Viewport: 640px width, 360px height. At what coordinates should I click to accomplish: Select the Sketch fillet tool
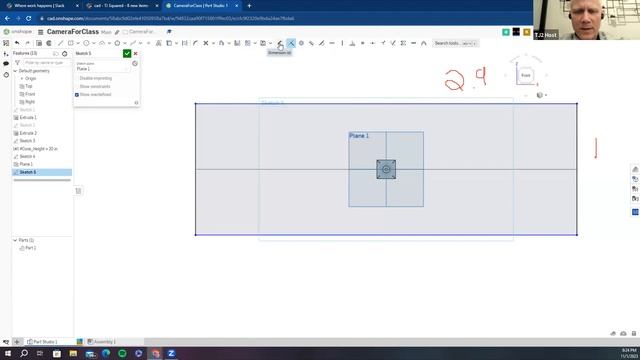[x=195, y=43]
